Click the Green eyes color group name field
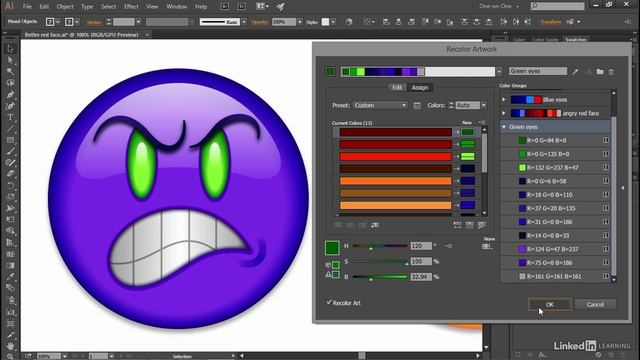Viewport: 640px width, 360px height. (x=538, y=71)
